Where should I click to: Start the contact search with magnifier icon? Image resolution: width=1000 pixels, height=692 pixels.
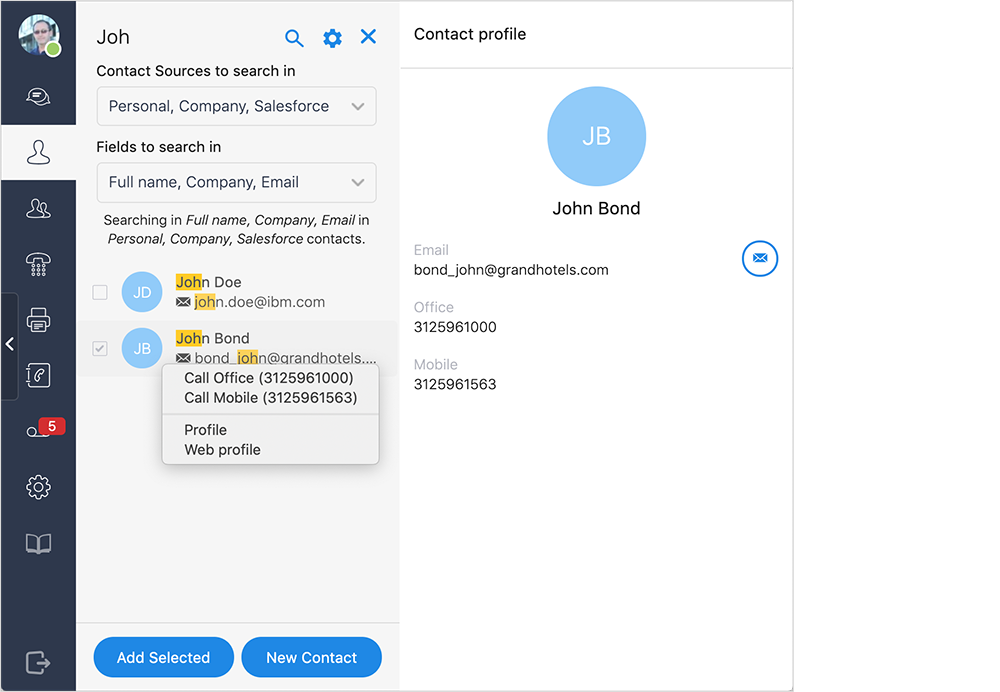pyautogui.click(x=294, y=37)
